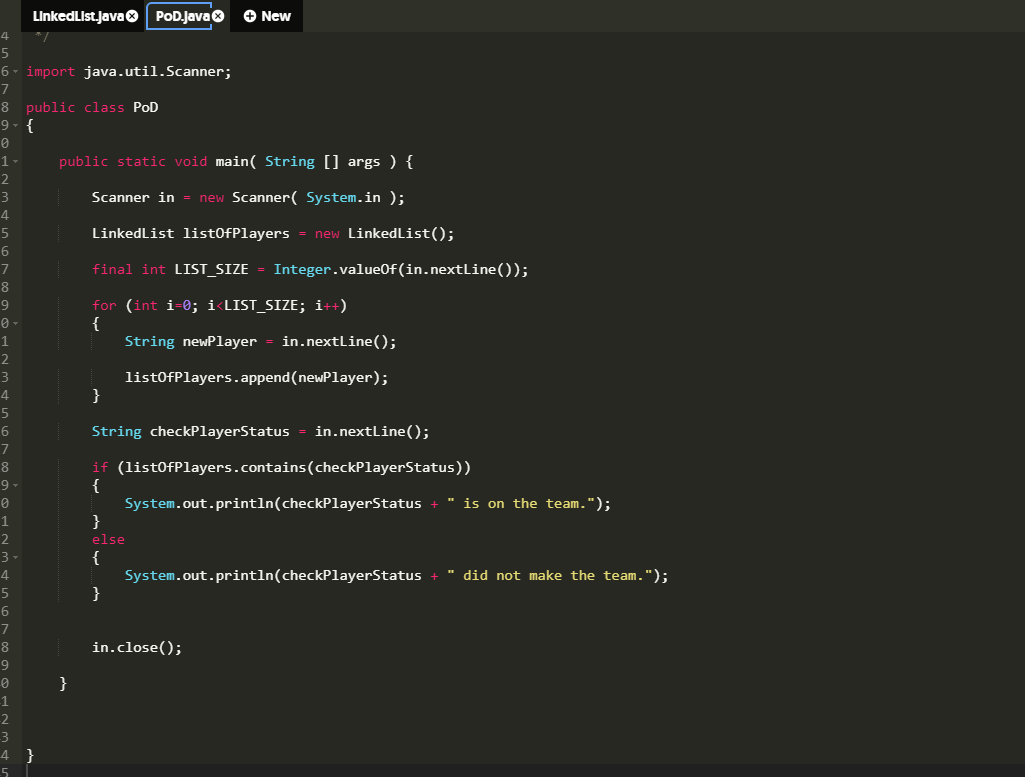The image size is (1025, 777).
Task: Collapse the for loop block fold arrow
Action: (16, 323)
